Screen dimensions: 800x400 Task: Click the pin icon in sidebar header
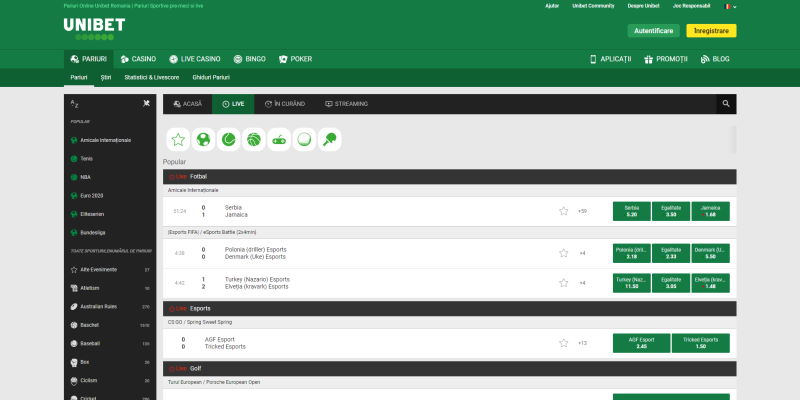(x=146, y=104)
